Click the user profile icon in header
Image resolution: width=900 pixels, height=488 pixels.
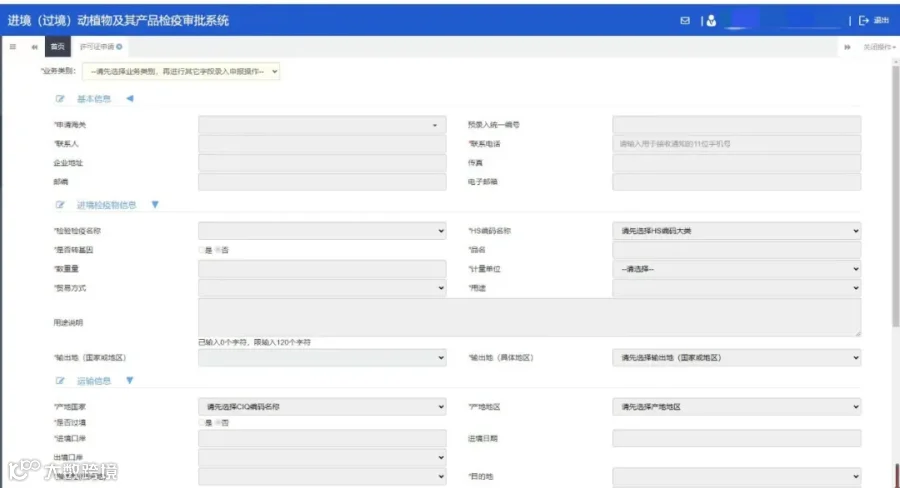click(711, 21)
